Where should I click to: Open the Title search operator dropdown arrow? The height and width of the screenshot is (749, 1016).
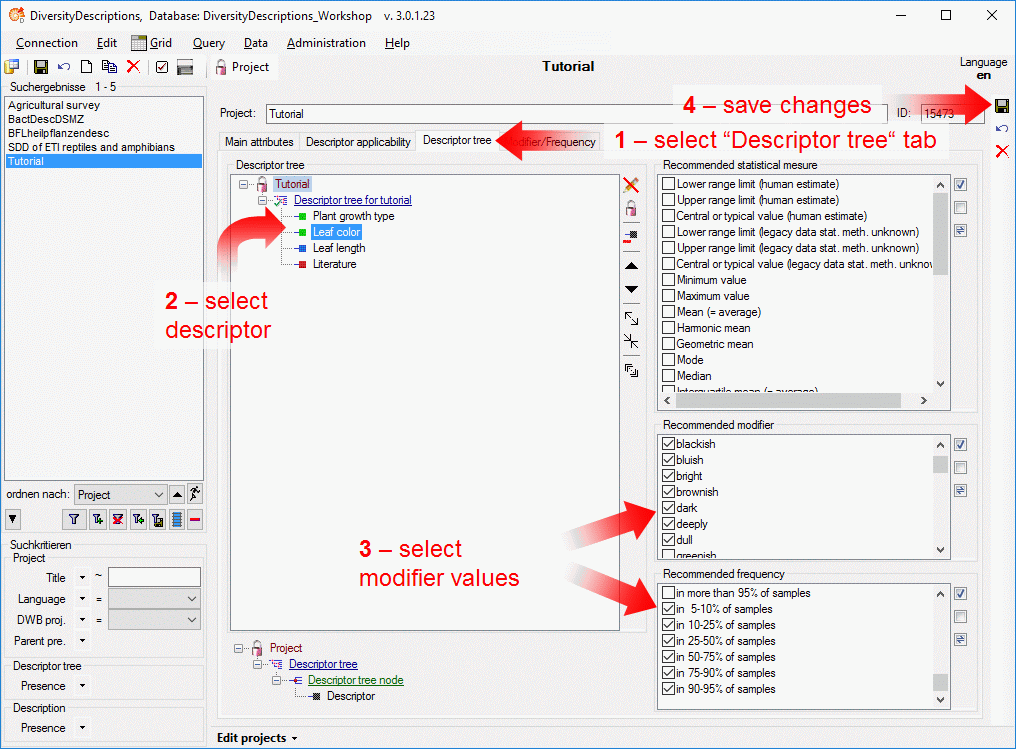[82, 578]
